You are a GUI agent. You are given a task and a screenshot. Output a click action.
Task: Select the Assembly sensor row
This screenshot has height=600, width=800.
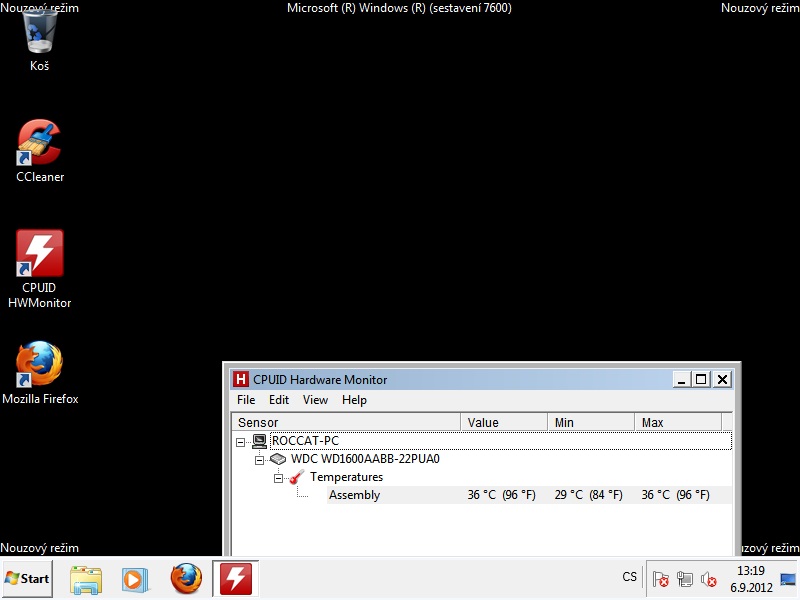pyautogui.click(x=529, y=495)
